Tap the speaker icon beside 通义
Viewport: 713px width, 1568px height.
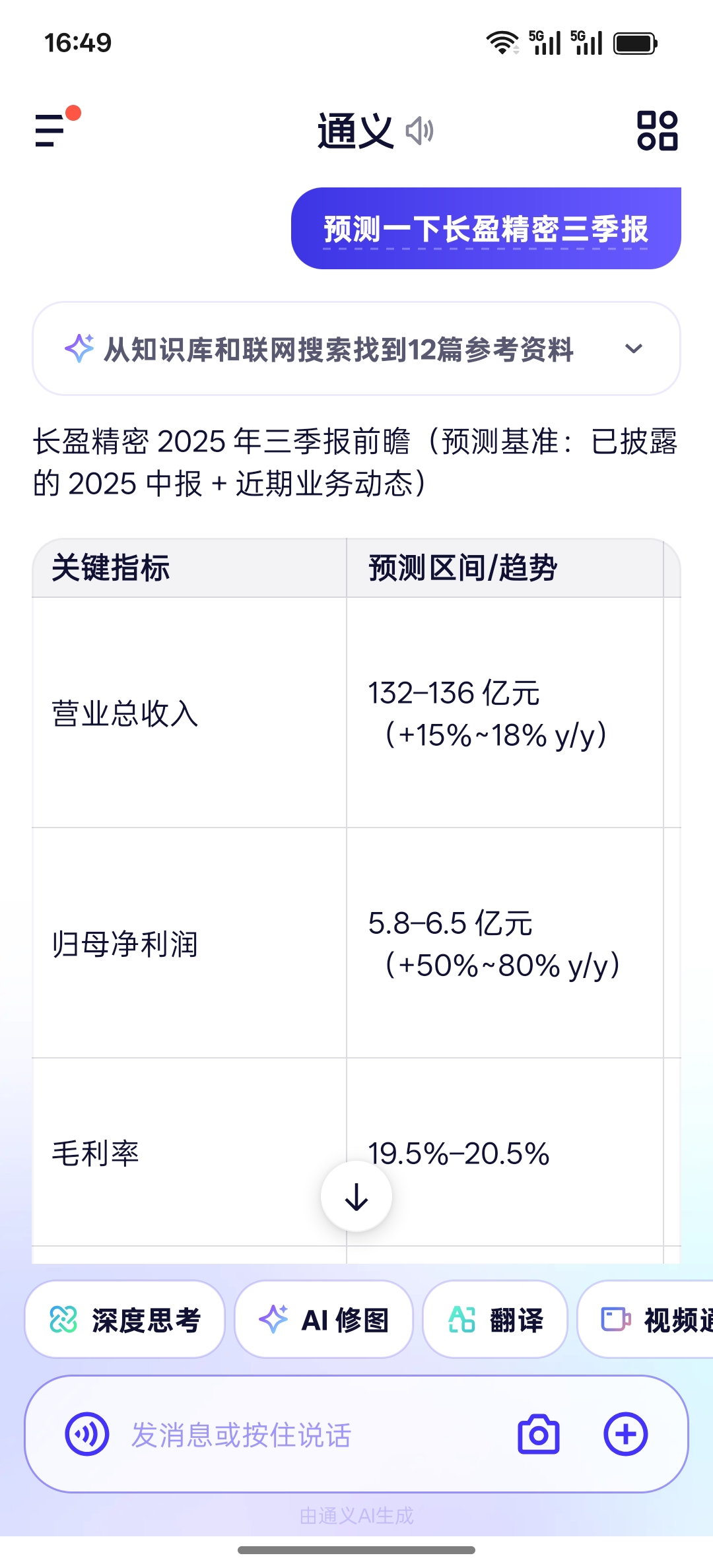420,131
